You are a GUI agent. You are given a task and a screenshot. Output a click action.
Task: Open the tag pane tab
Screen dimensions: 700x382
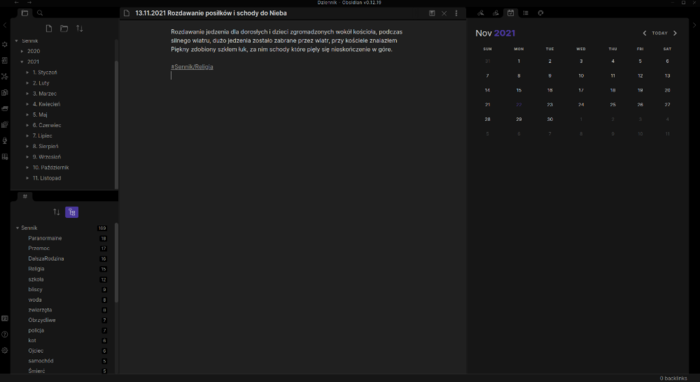click(x=25, y=196)
